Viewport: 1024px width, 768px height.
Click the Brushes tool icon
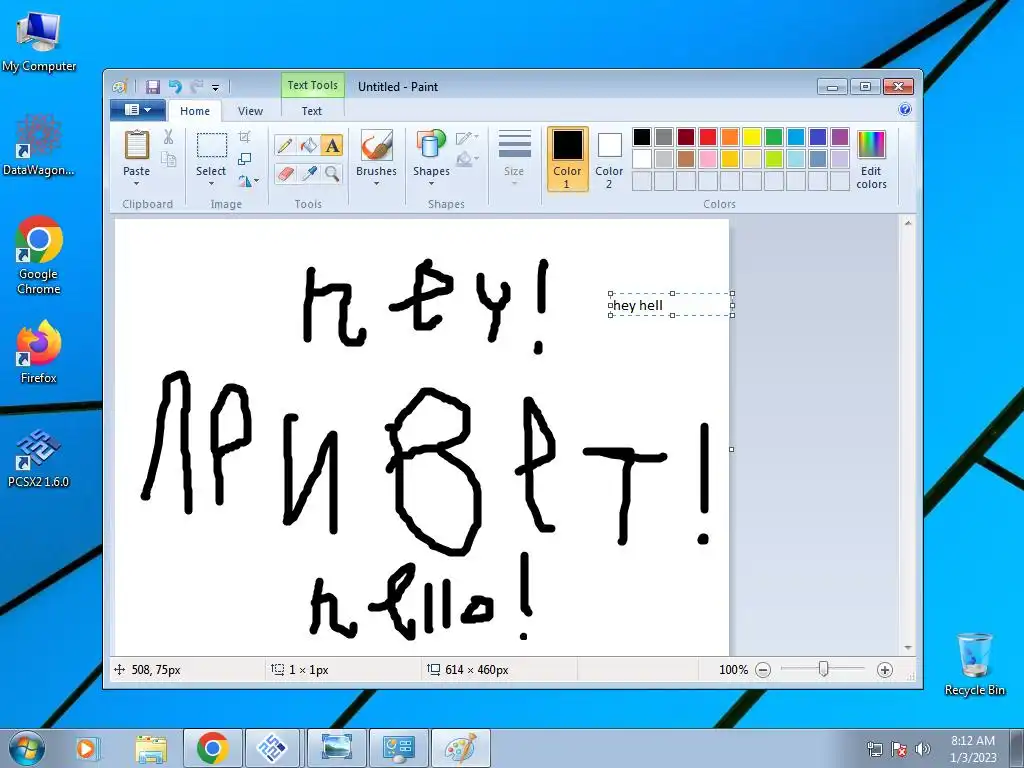point(376,145)
